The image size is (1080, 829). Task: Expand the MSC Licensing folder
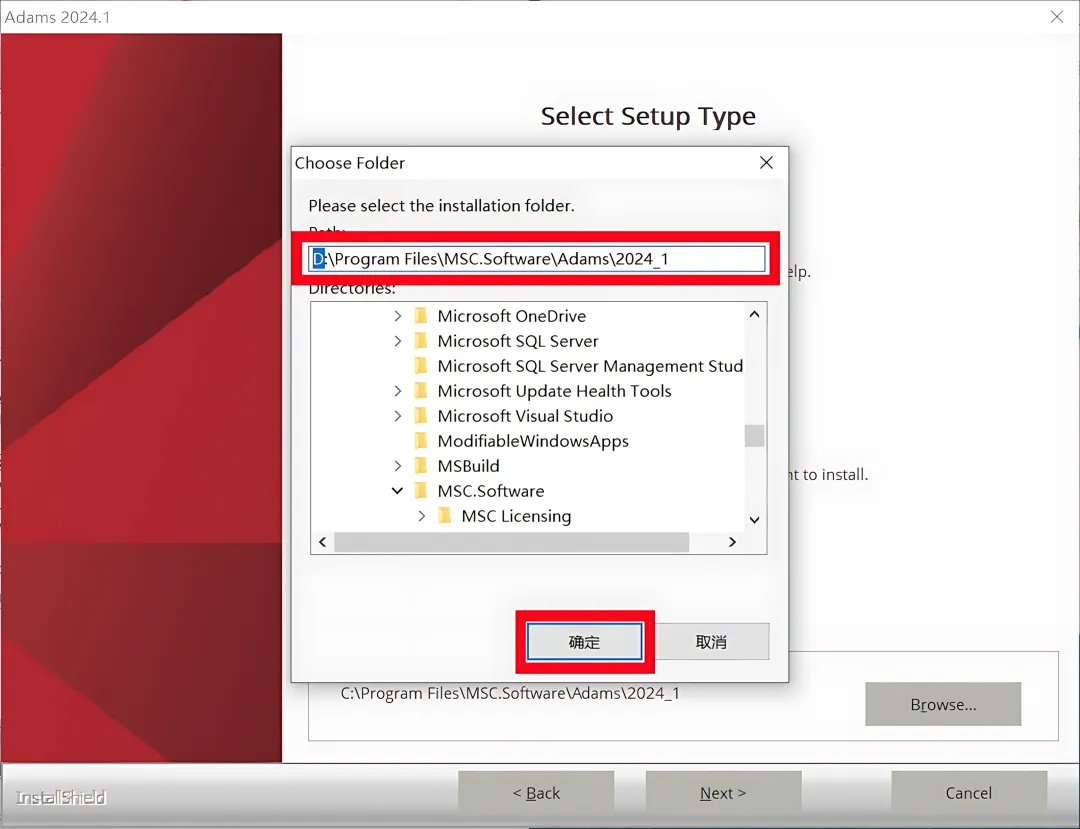(x=422, y=516)
